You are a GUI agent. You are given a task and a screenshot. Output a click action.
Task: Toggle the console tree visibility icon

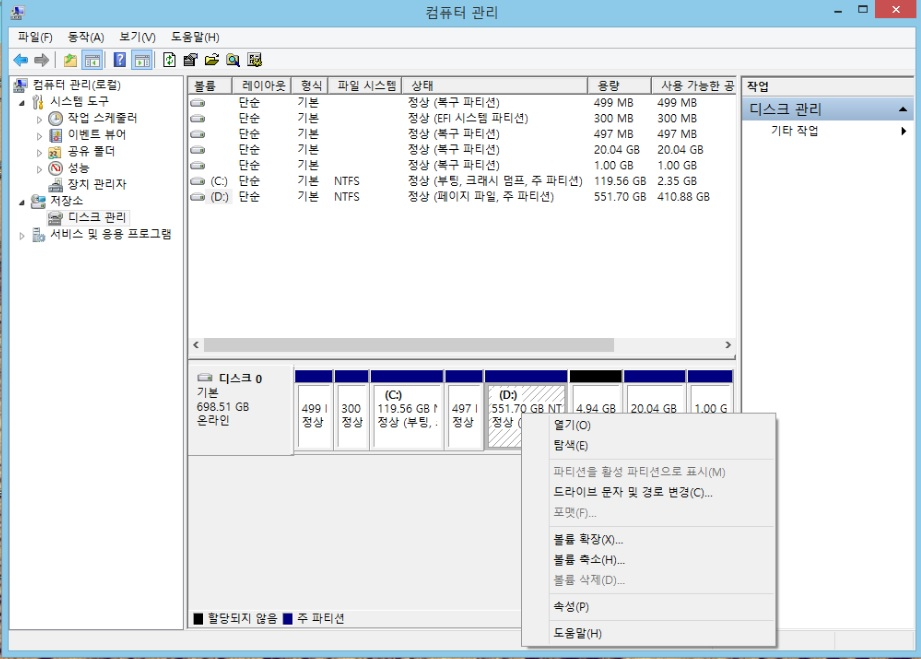(90, 58)
